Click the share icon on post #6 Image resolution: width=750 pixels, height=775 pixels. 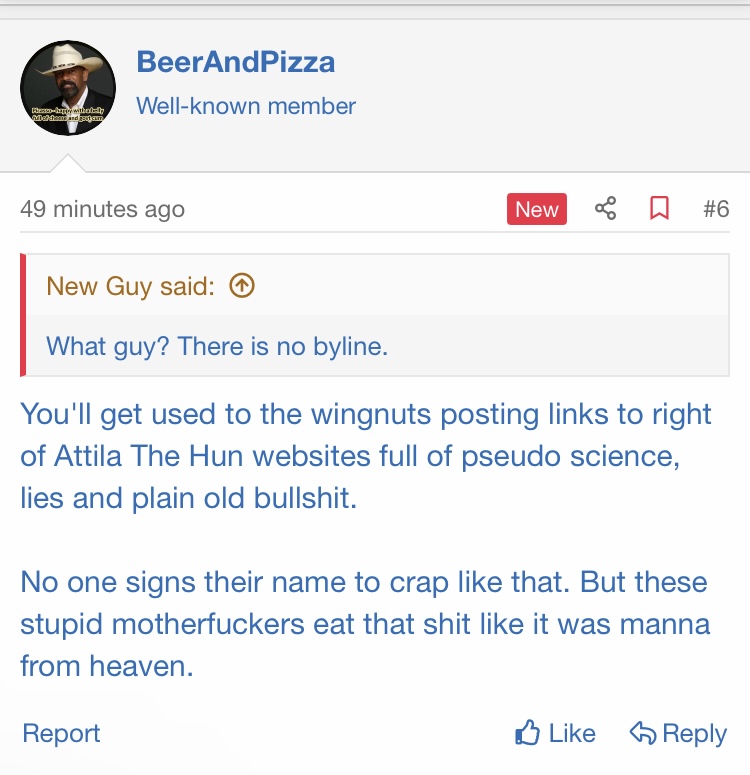pyautogui.click(x=606, y=209)
